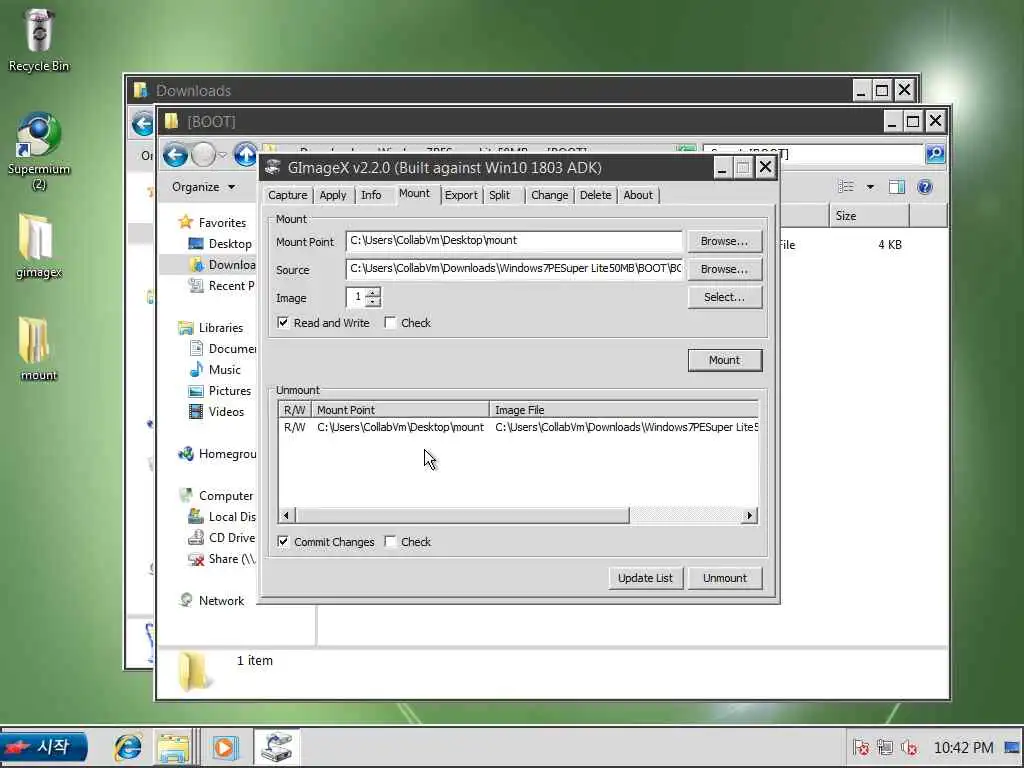Click the Mount button
This screenshot has height=768, width=1024.
(x=724, y=360)
